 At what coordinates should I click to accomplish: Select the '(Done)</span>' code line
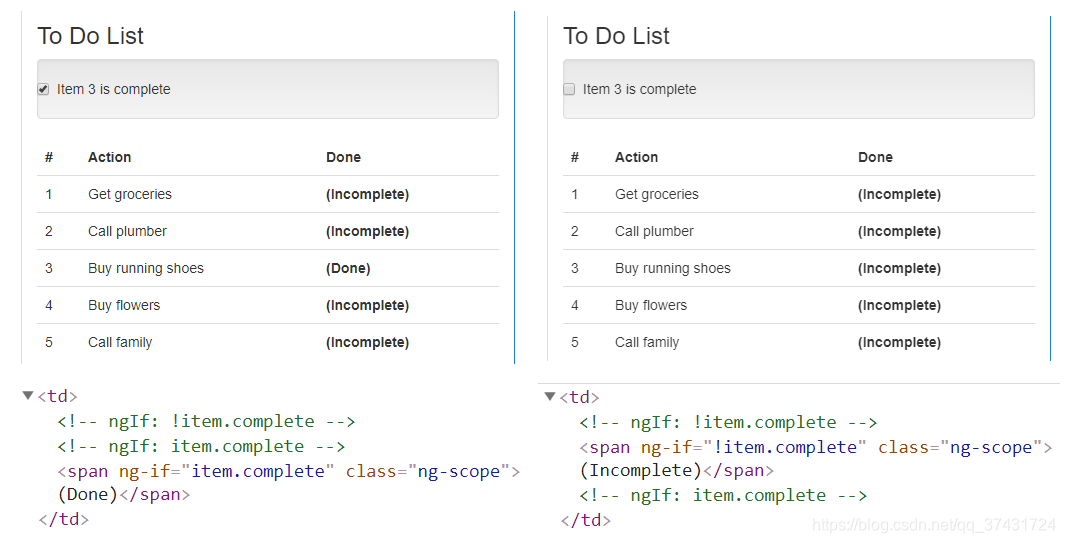pyautogui.click(x=124, y=494)
